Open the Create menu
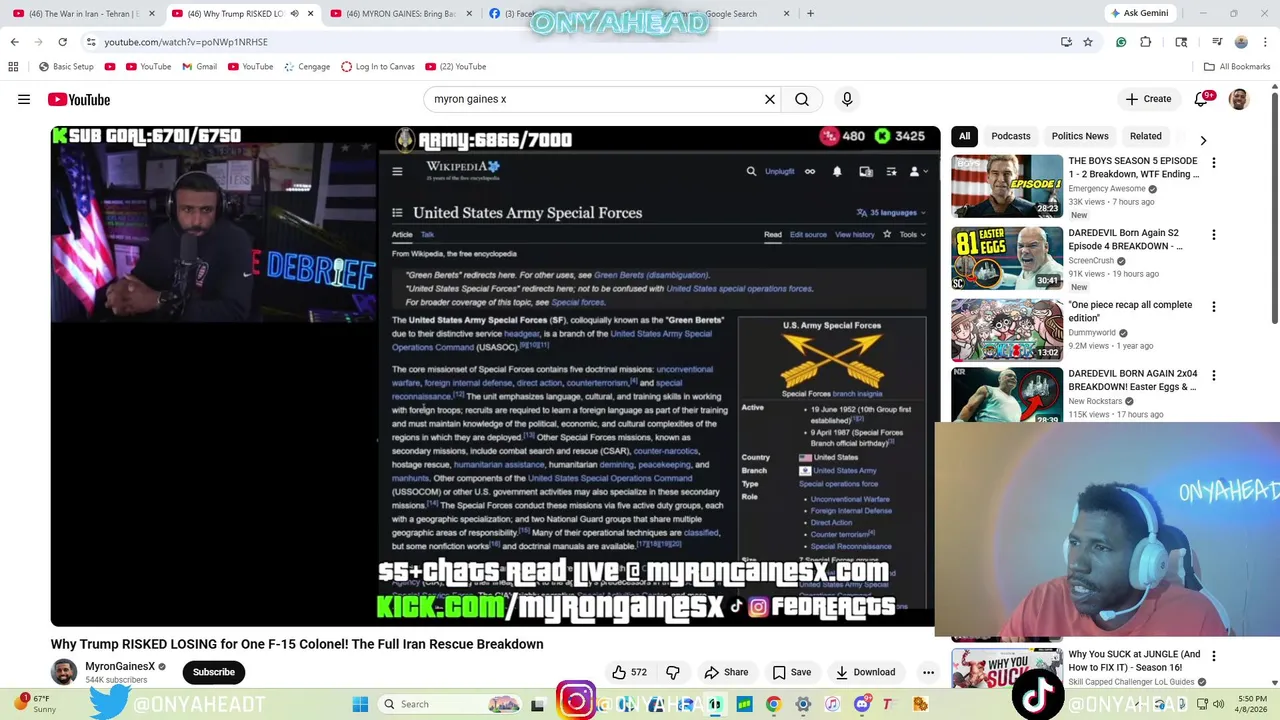This screenshot has height=720, width=1280. (1148, 99)
